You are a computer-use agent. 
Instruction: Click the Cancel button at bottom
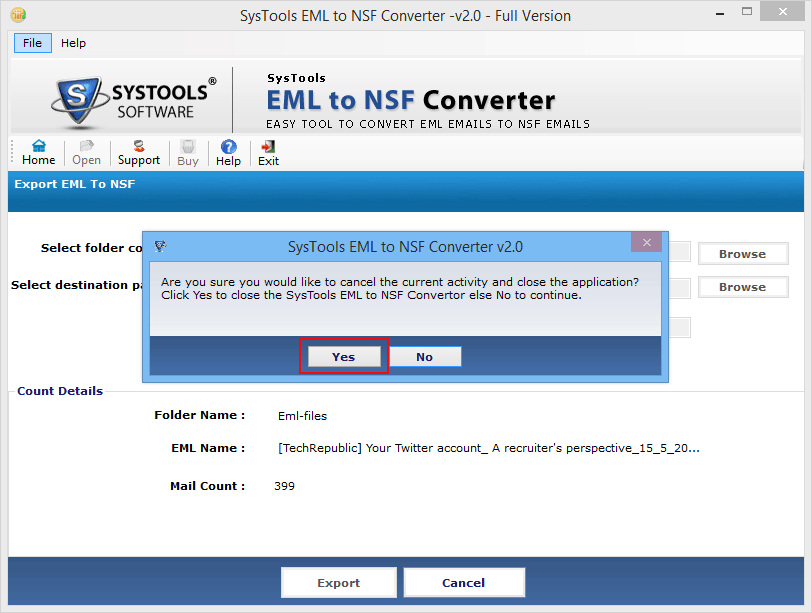pos(463,582)
